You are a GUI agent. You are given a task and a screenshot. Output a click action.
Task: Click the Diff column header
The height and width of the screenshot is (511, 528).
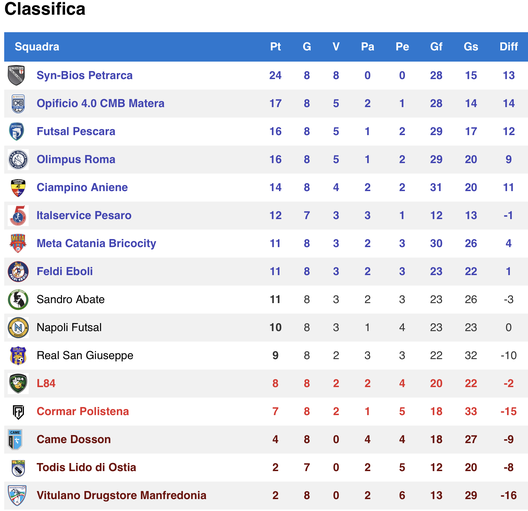coord(508,46)
